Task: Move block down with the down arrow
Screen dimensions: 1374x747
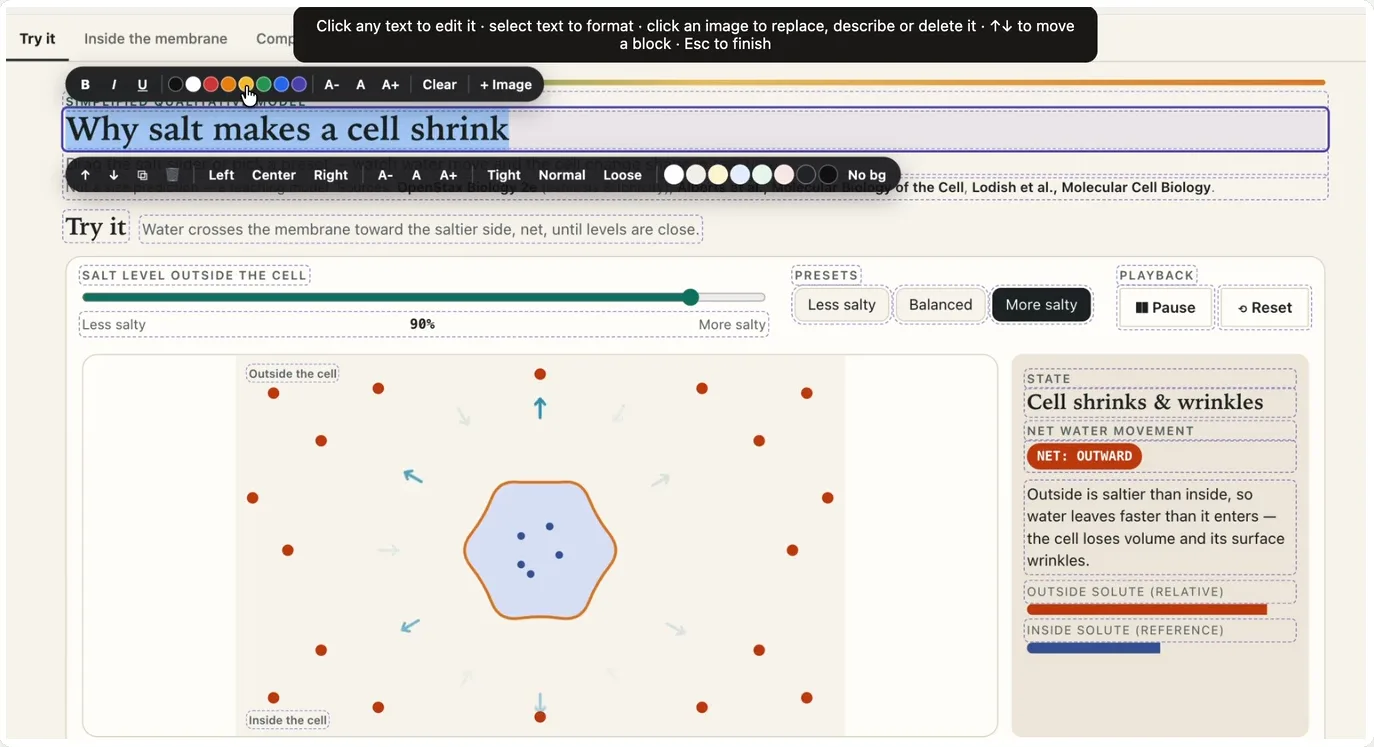Action: pyautogui.click(x=113, y=175)
